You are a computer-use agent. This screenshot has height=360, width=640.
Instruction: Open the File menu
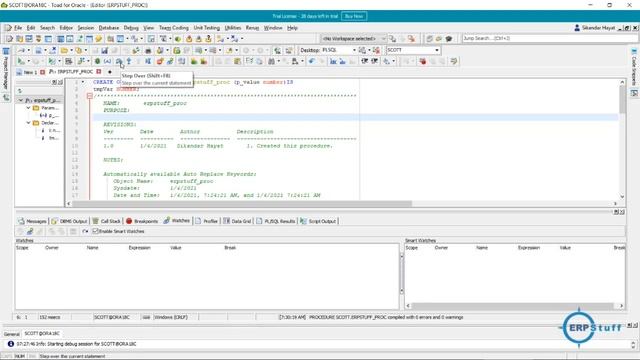[x=18, y=28]
